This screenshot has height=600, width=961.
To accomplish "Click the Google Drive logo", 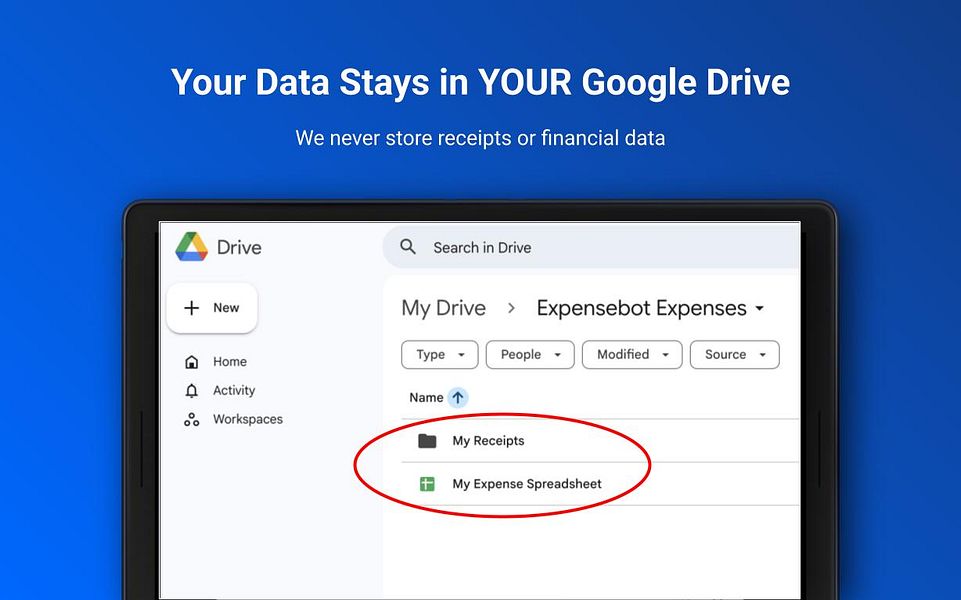I will (x=191, y=247).
